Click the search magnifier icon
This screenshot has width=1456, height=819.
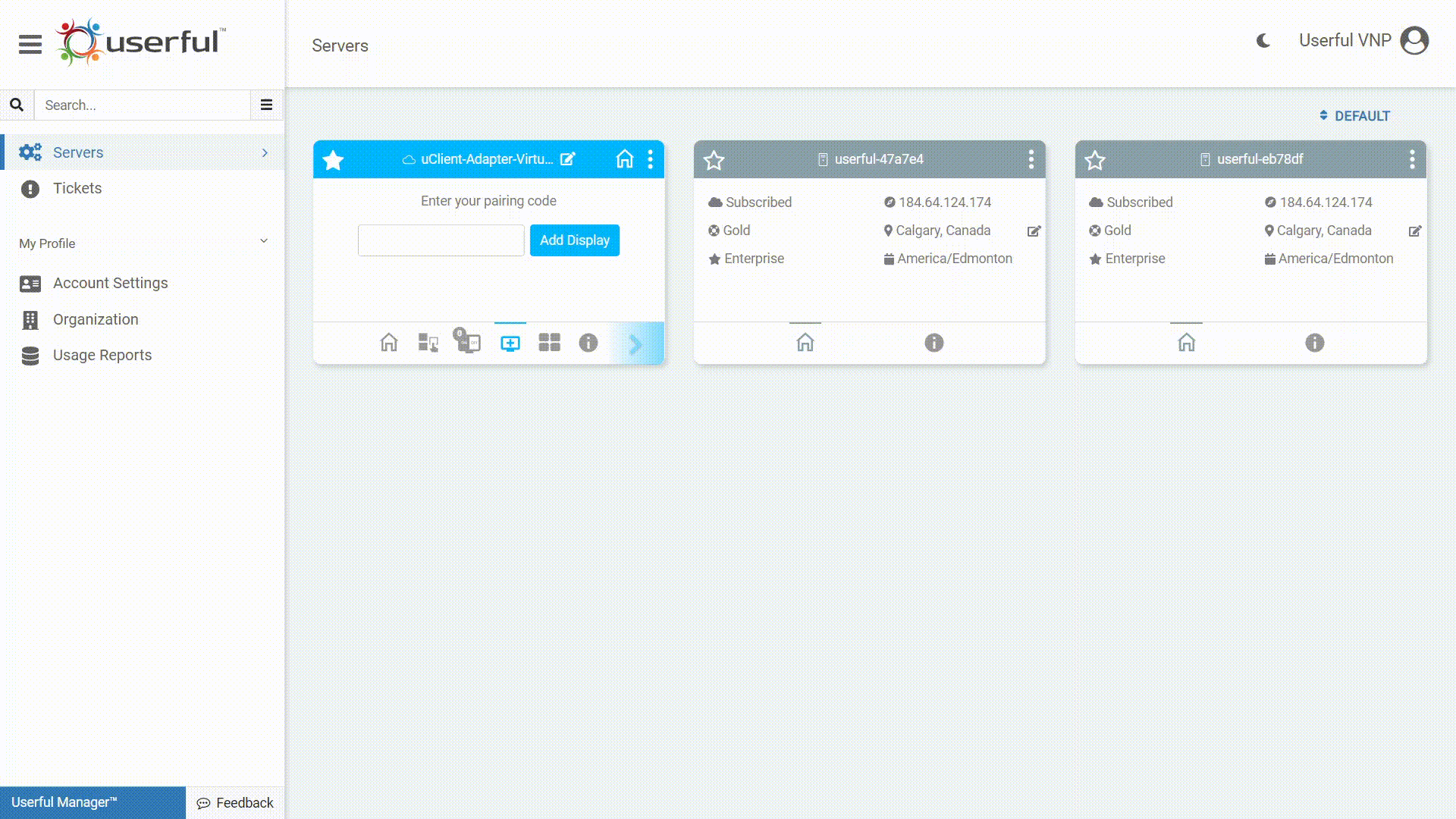click(x=17, y=105)
